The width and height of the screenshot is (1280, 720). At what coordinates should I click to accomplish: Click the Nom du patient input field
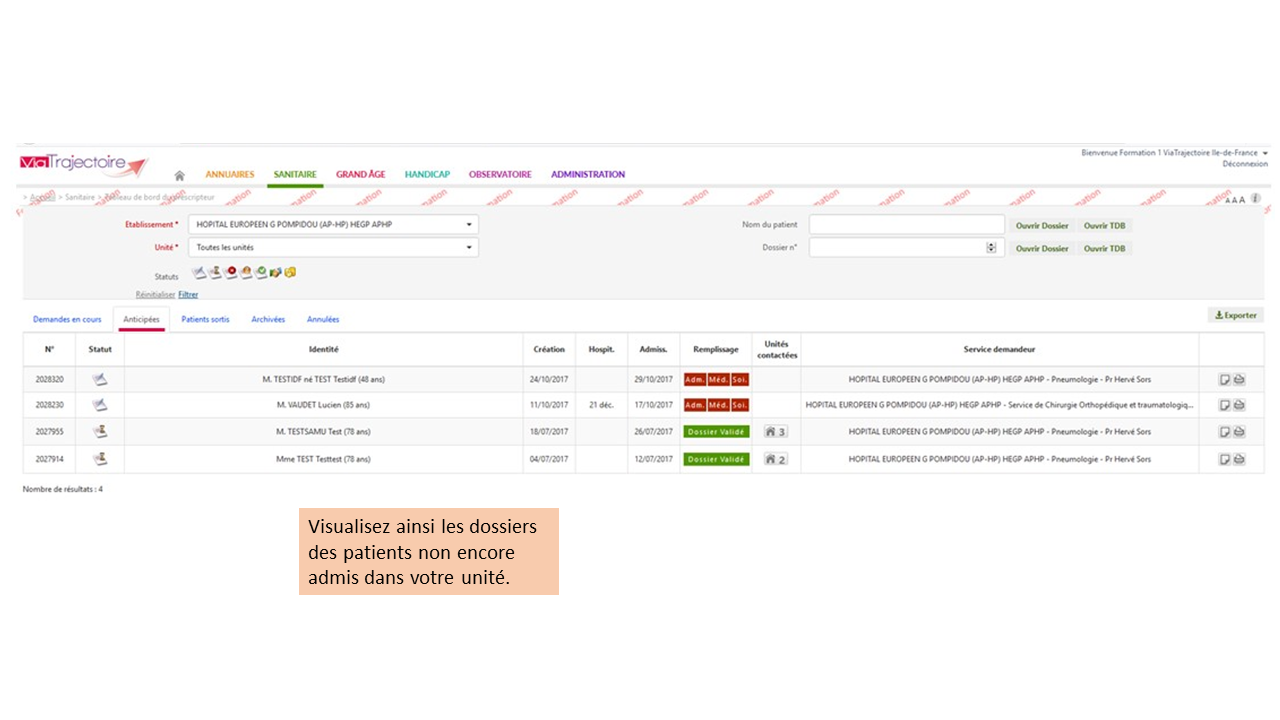[x=906, y=225]
